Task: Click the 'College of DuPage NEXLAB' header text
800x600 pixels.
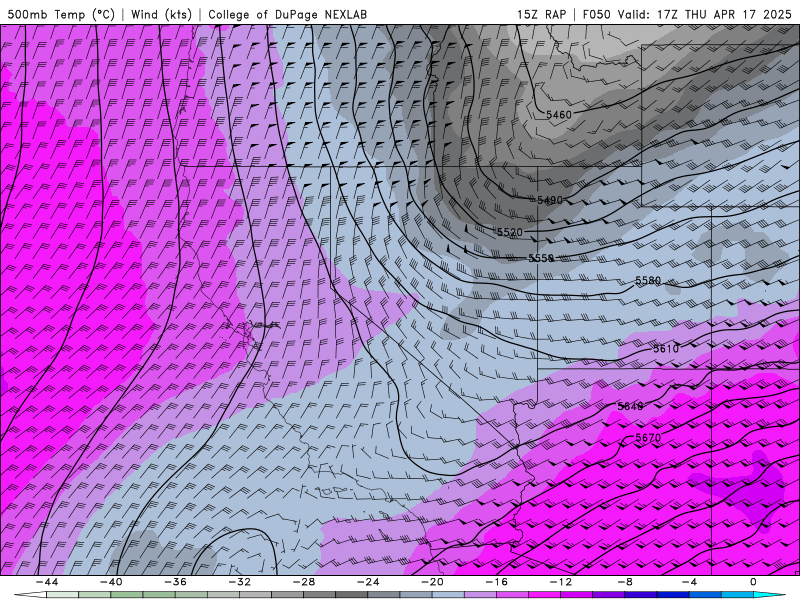Action: point(287,14)
